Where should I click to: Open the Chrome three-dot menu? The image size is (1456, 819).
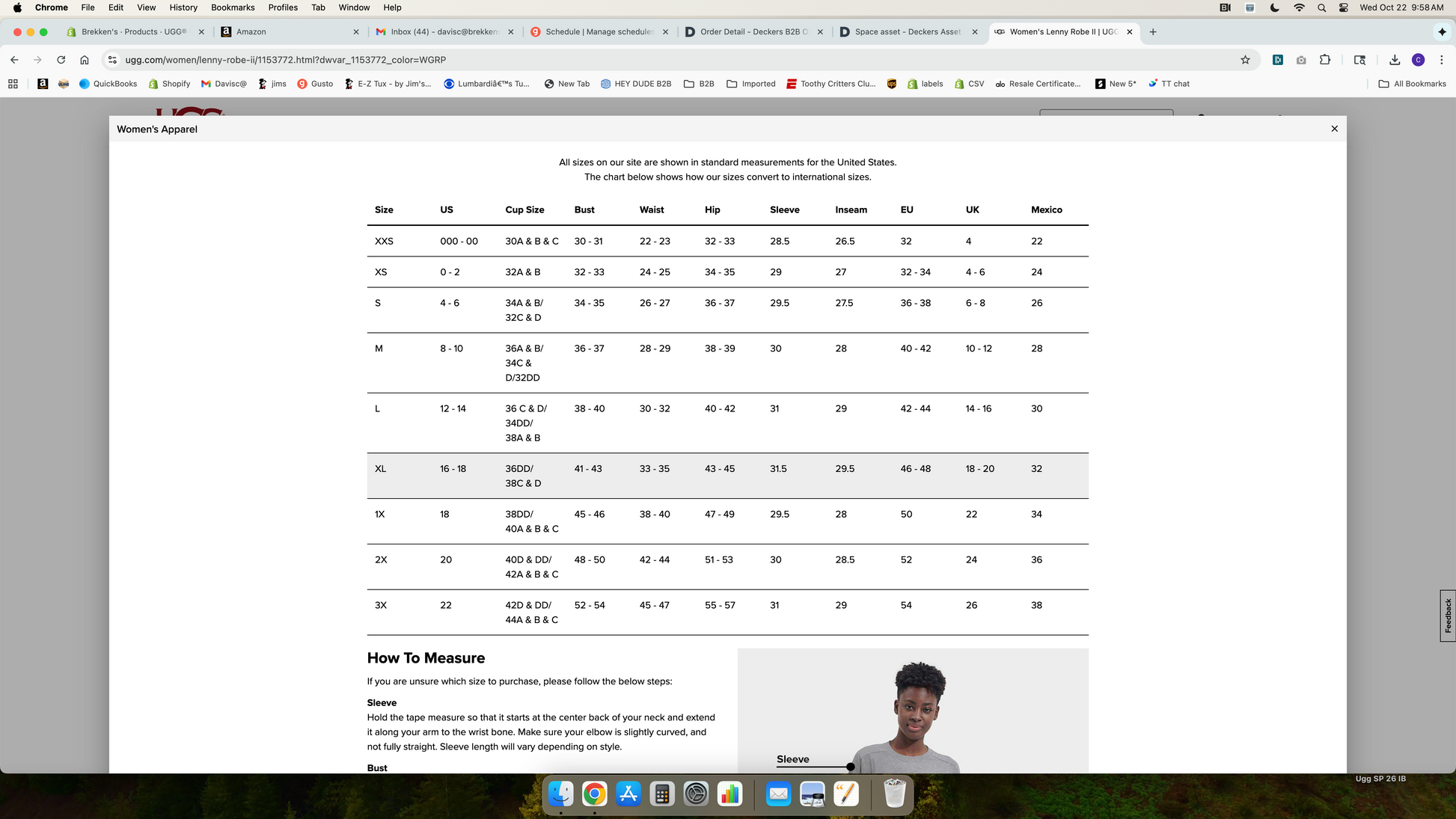click(x=1441, y=60)
